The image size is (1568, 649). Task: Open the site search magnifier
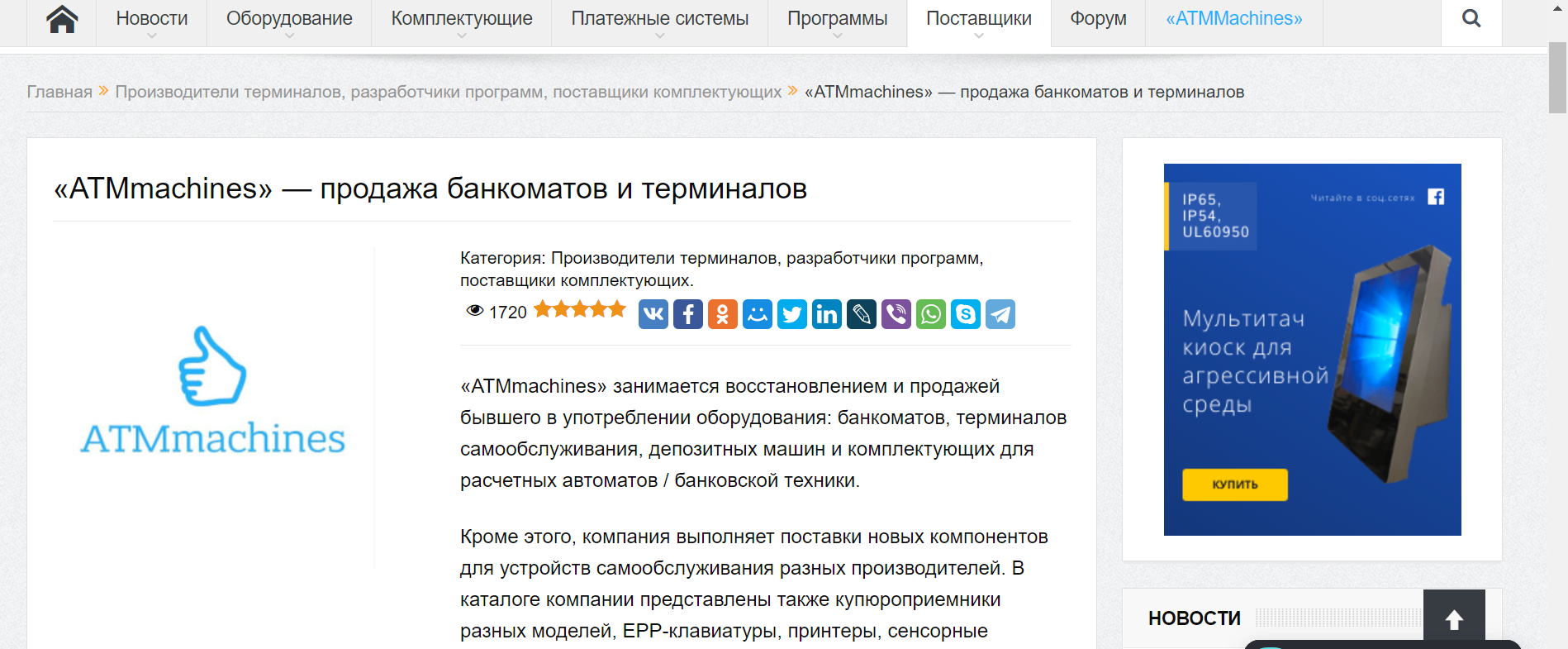point(1471,19)
